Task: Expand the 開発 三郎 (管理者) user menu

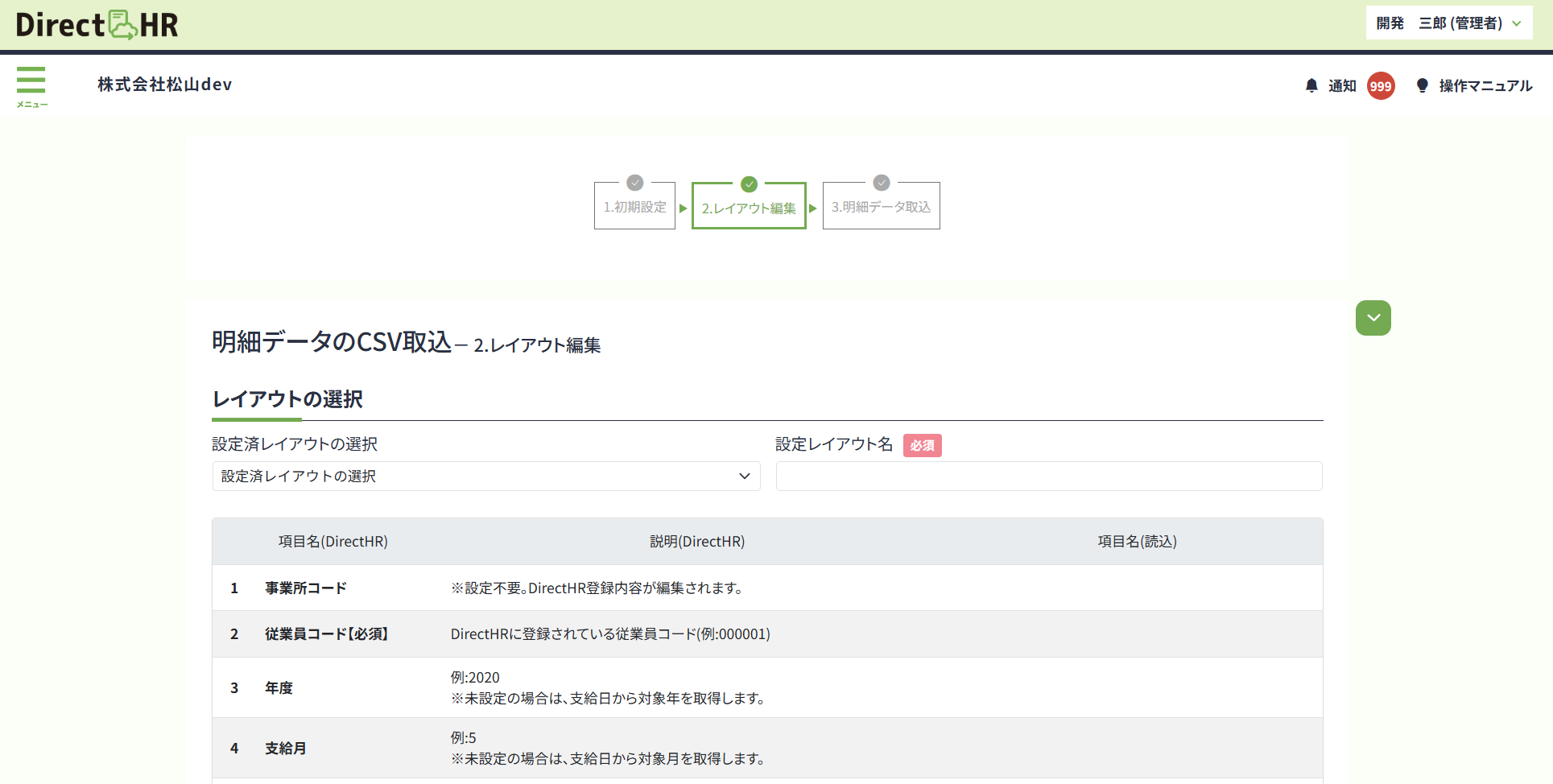Action: point(1448,23)
